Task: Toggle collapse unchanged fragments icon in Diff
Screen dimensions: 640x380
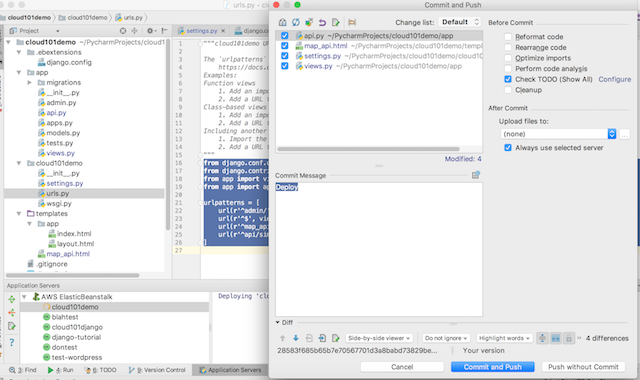Action: [x=542, y=338]
